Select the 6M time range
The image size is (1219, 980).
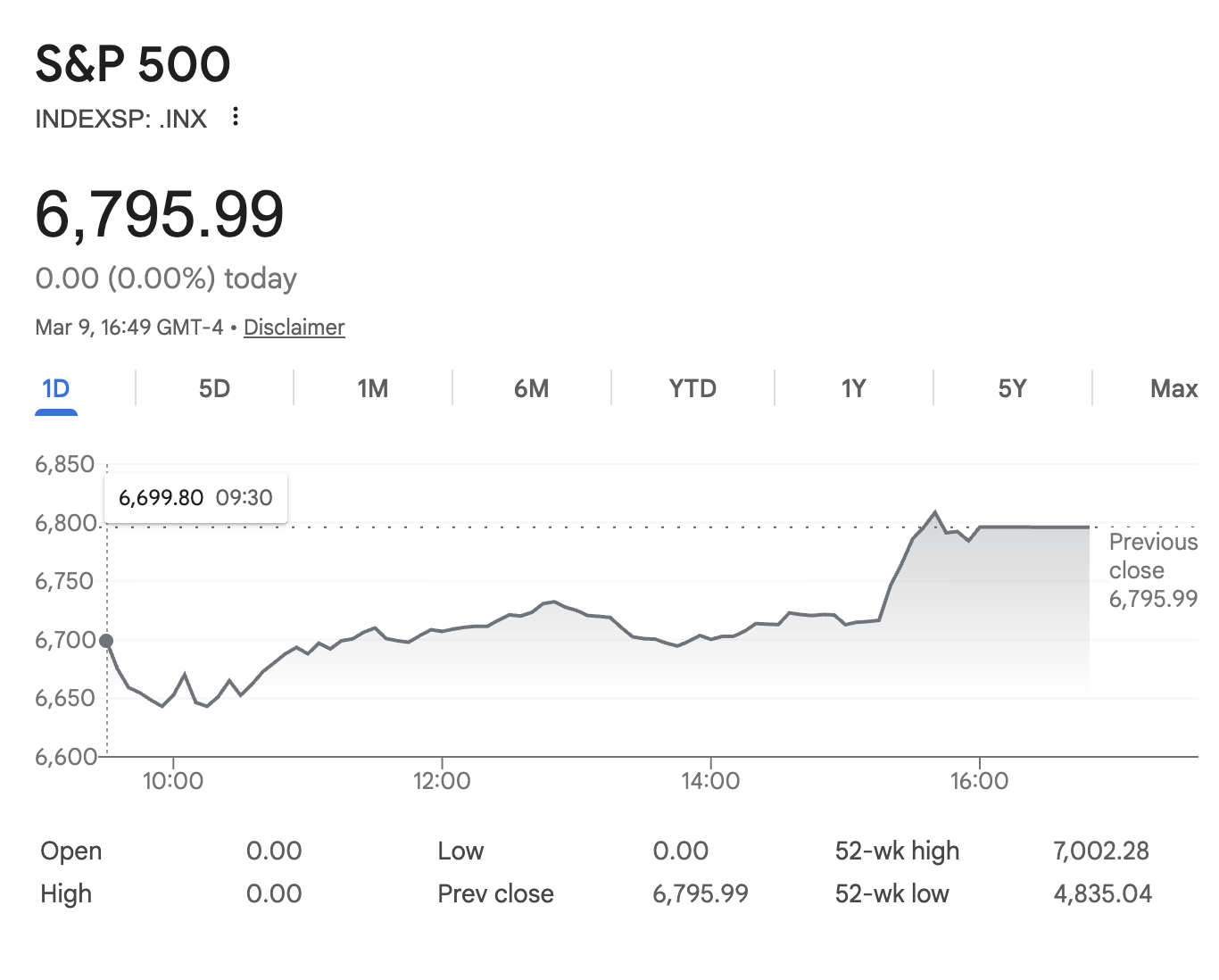click(x=532, y=388)
